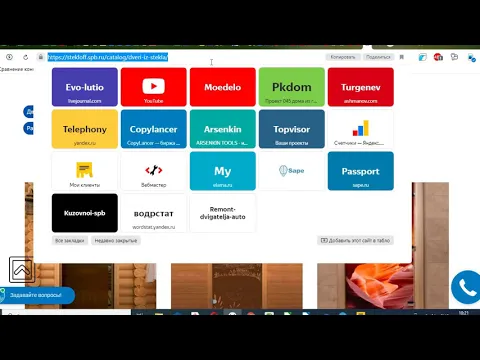Click the Недавно закрытые button
Viewport: 480px width, 360px height.
116,240
